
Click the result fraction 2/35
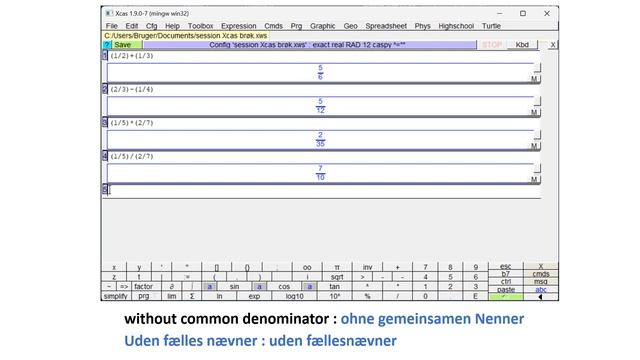pyautogui.click(x=320, y=139)
